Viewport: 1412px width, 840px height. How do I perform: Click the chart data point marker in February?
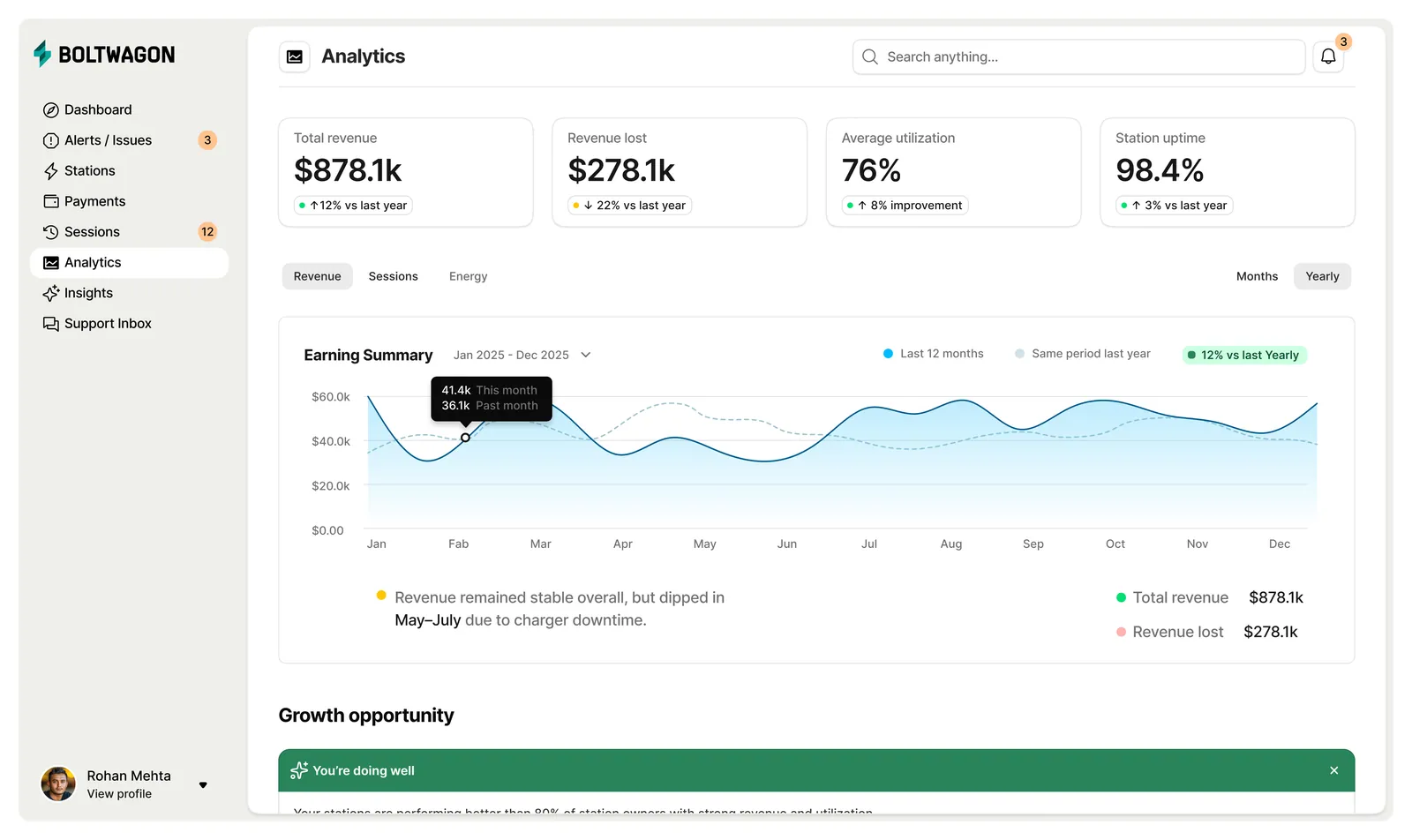[x=465, y=438]
